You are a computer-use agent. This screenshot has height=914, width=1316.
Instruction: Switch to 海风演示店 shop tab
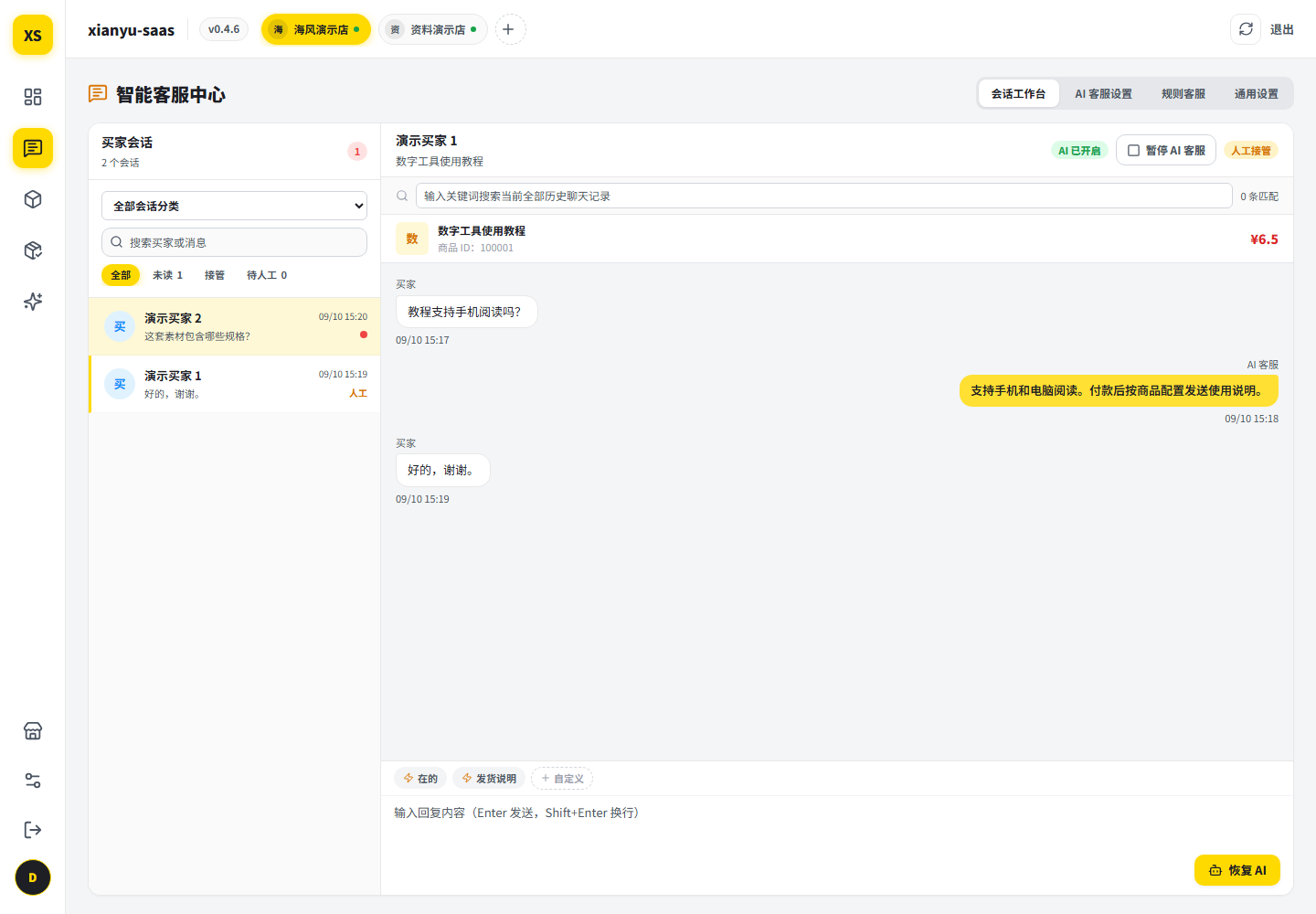(x=316, y=29)
